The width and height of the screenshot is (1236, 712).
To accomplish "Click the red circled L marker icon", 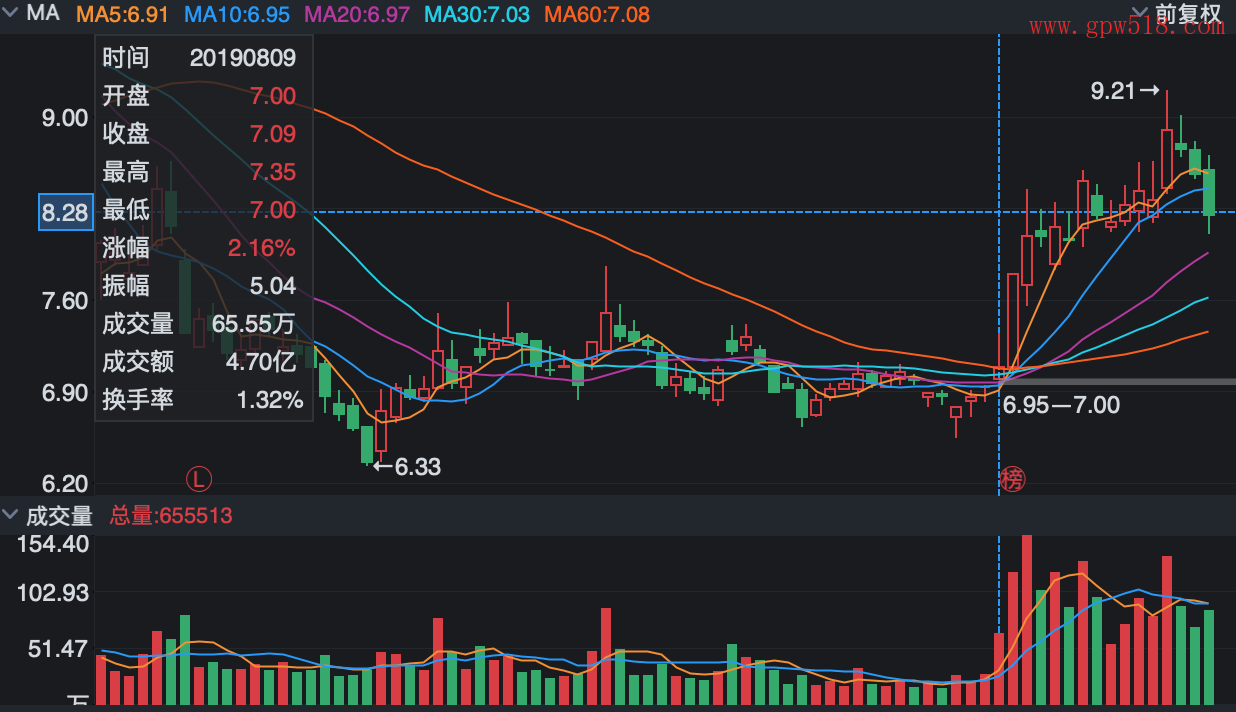I will pyautogui.click(x=200, y=479).
